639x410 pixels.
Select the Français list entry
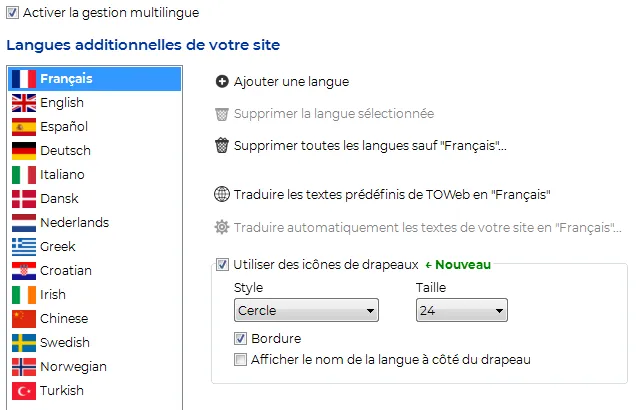(x=95, y=79)
